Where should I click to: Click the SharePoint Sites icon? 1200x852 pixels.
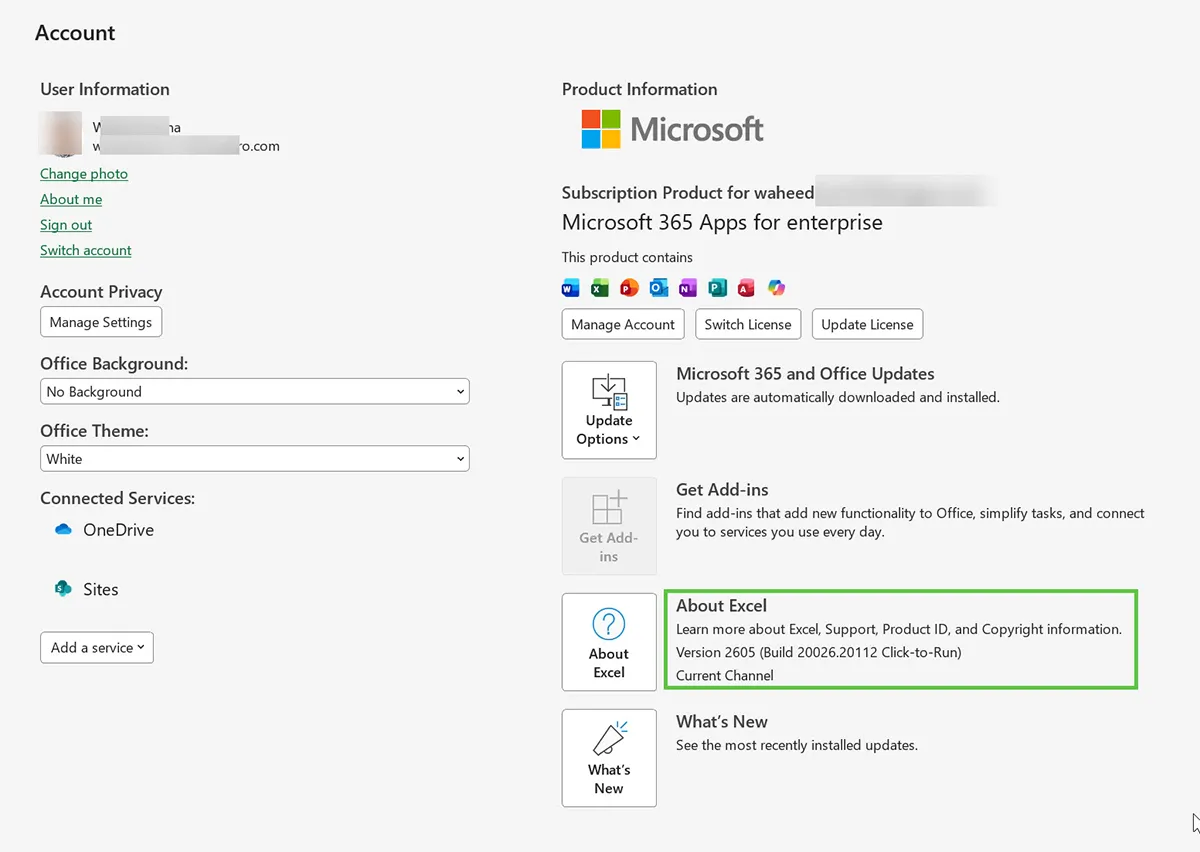(63, 589)
